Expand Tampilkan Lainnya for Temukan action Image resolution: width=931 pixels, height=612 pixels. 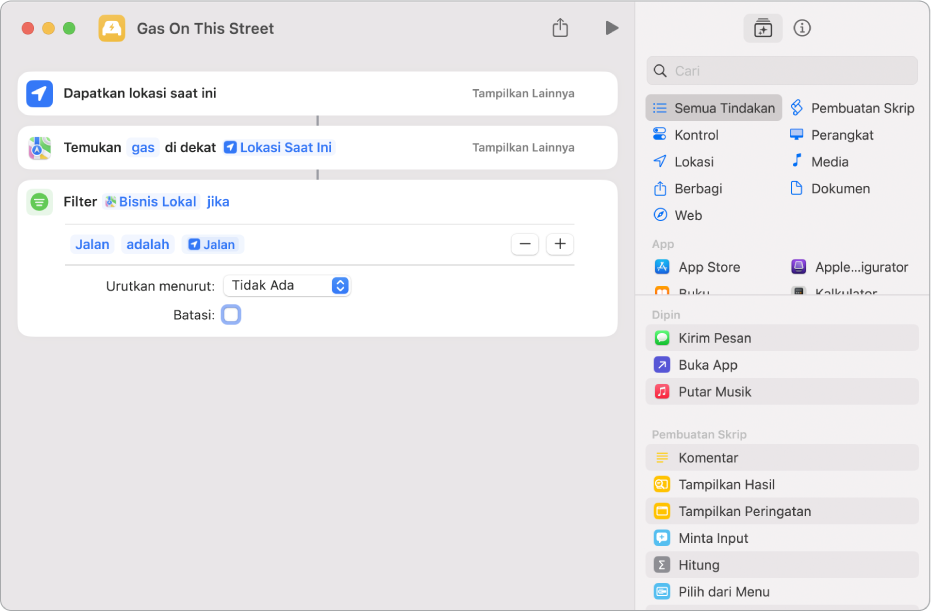tap(523, 147)
